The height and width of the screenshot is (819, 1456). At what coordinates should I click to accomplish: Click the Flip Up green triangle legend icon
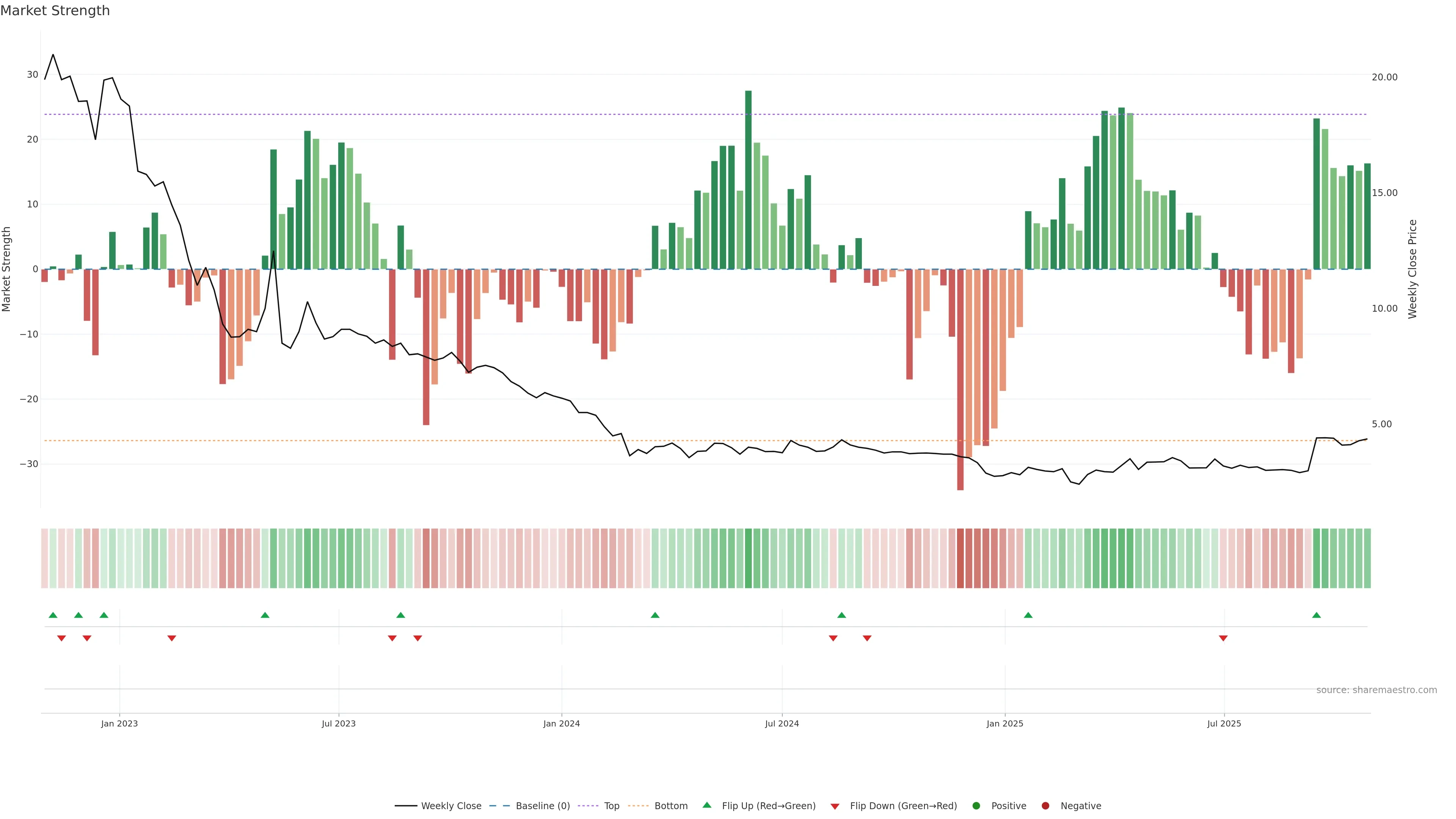click(x=706, y=805)
